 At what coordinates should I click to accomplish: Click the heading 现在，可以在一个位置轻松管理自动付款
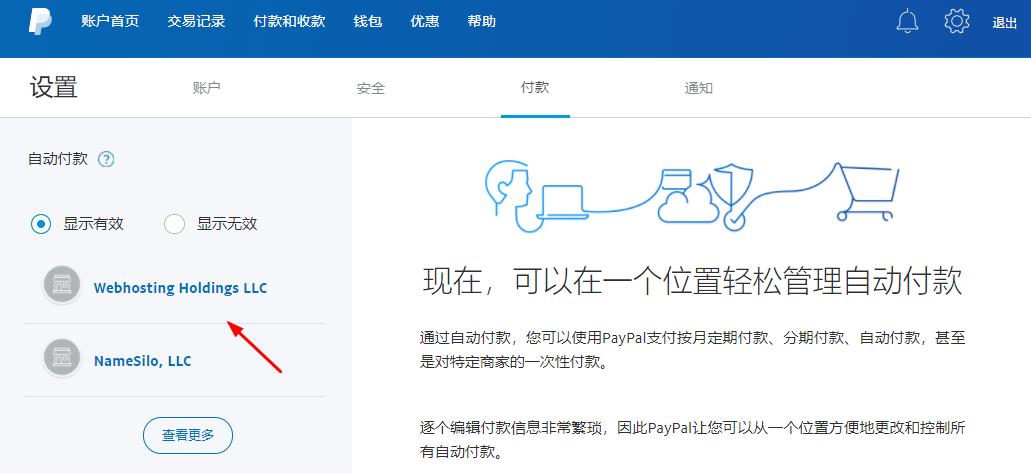692,281
